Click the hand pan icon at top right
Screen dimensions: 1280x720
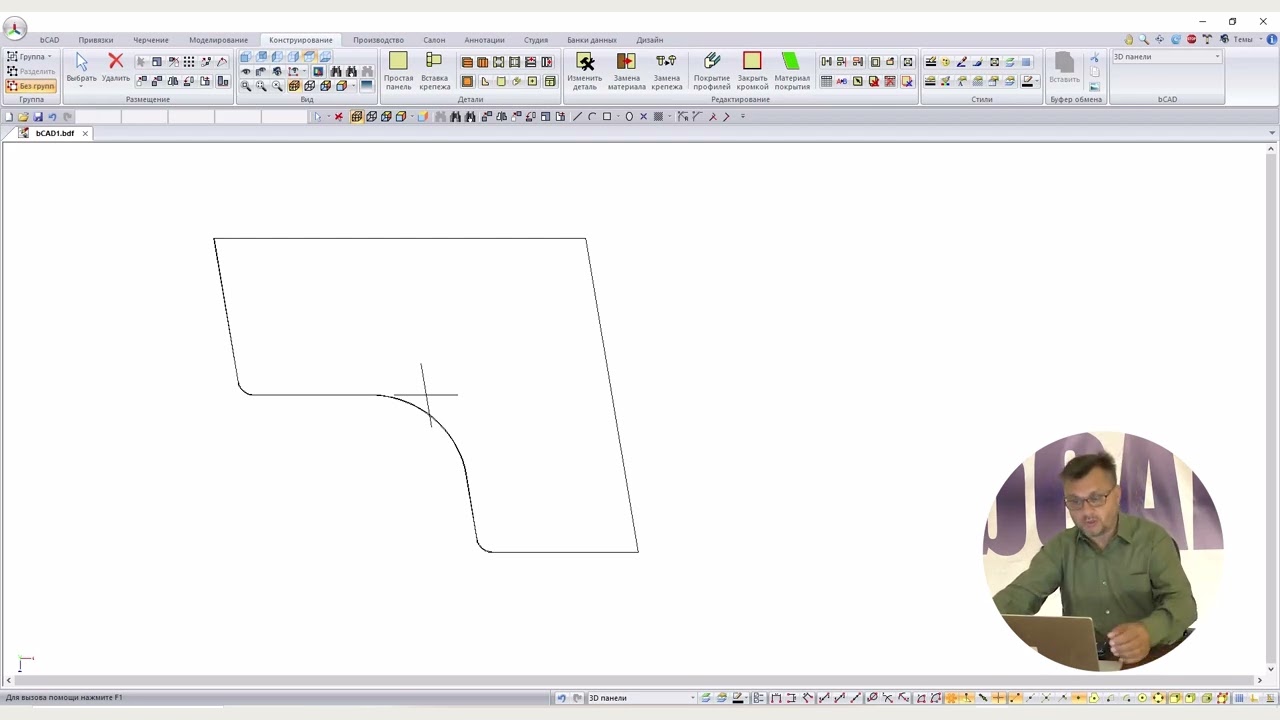[1129, 39]
